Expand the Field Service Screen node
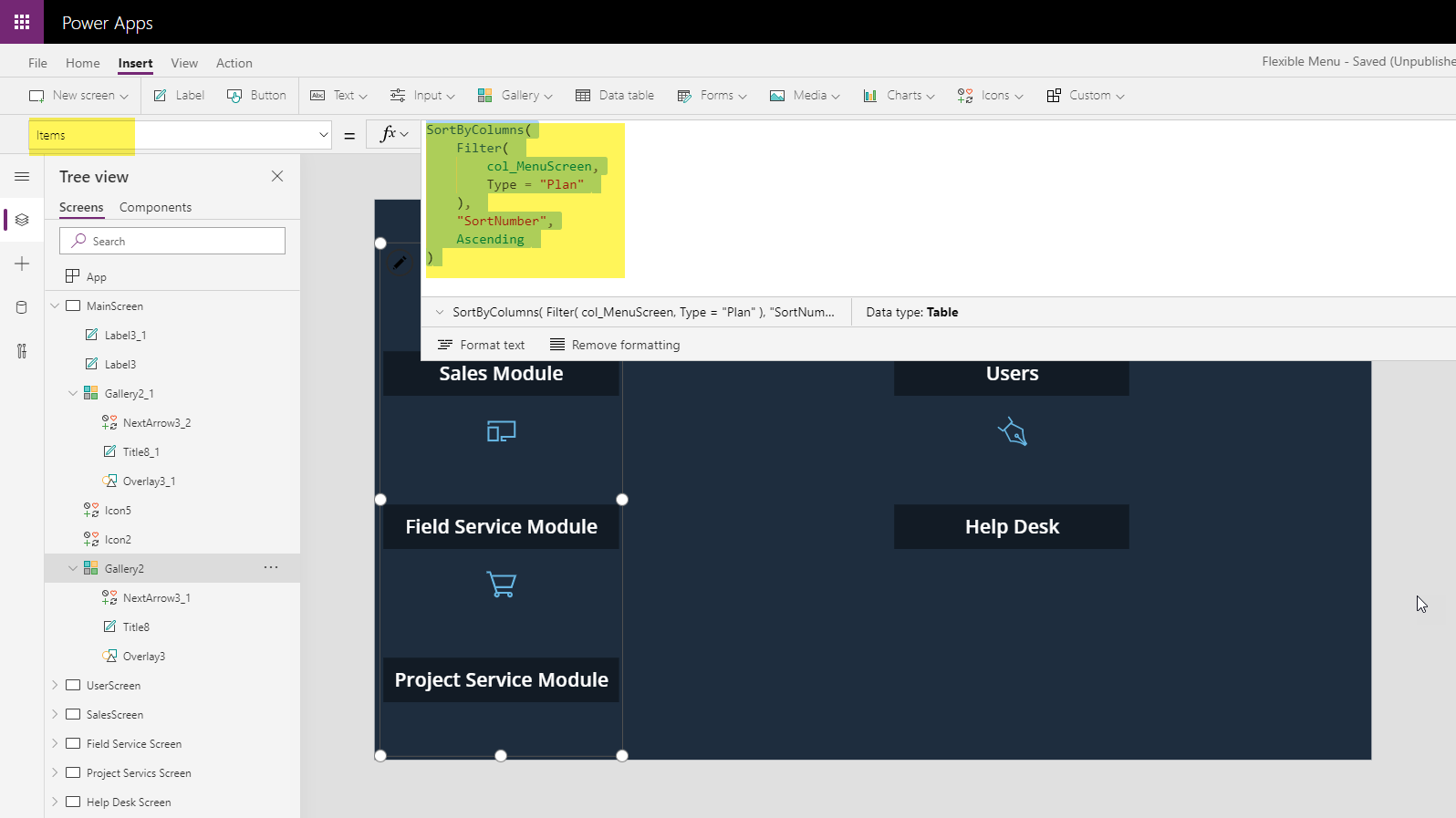Screen dimensions: 1456x818 coord(55,743)
